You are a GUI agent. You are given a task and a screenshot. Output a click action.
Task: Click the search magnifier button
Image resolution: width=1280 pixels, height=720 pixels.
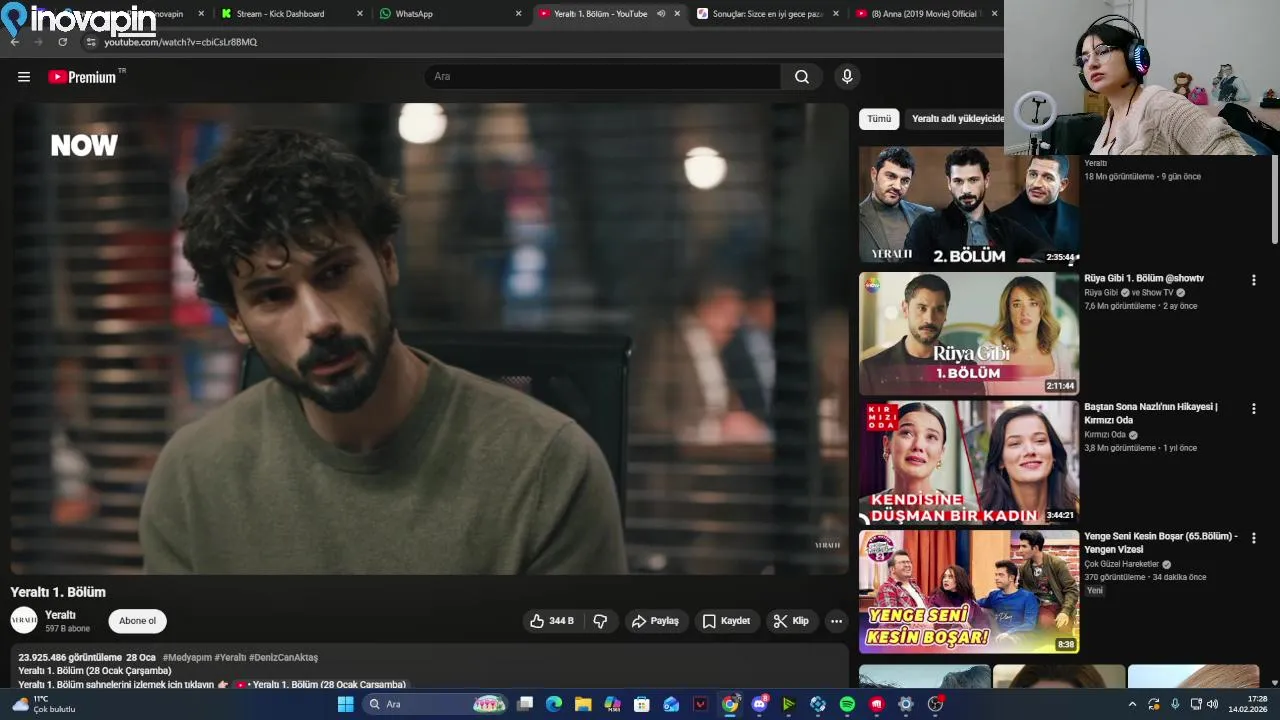(x=802, y=77)
